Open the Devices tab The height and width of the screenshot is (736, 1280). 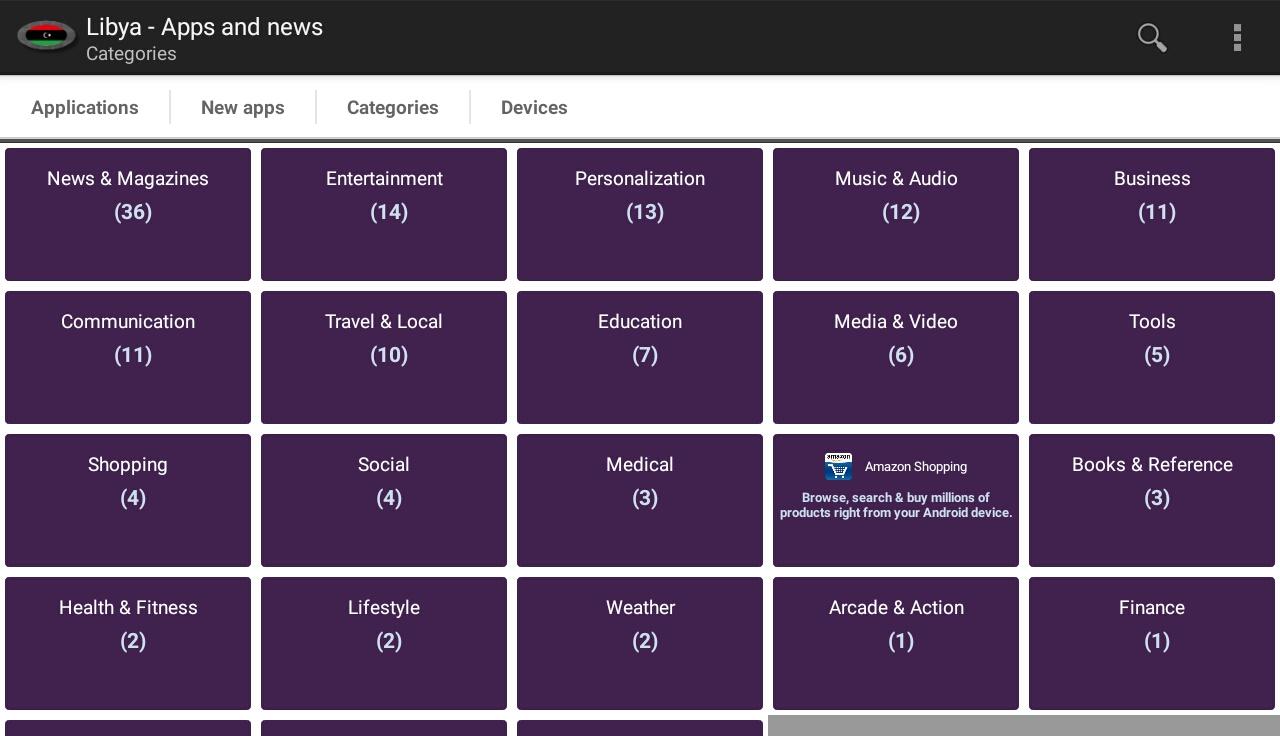[534, 107]
